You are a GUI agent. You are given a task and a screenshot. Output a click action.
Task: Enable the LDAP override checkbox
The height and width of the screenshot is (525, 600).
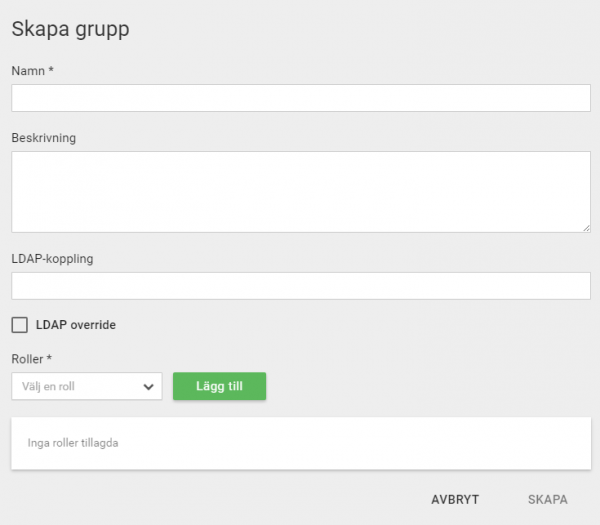[x=20, y=325]
